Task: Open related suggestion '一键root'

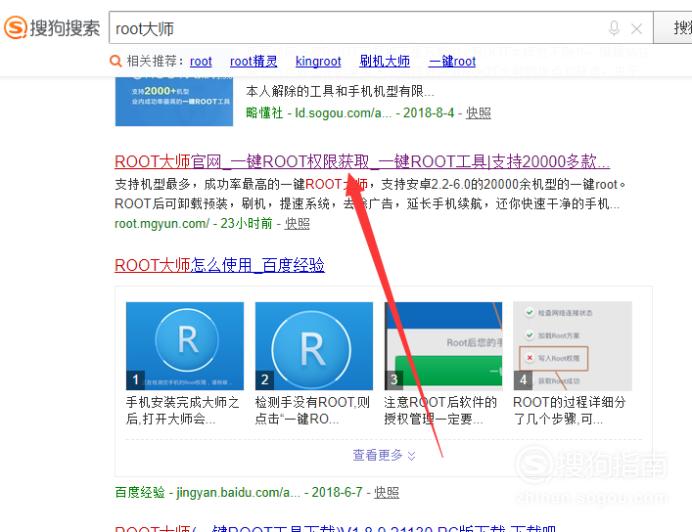Action: [452, 61]
